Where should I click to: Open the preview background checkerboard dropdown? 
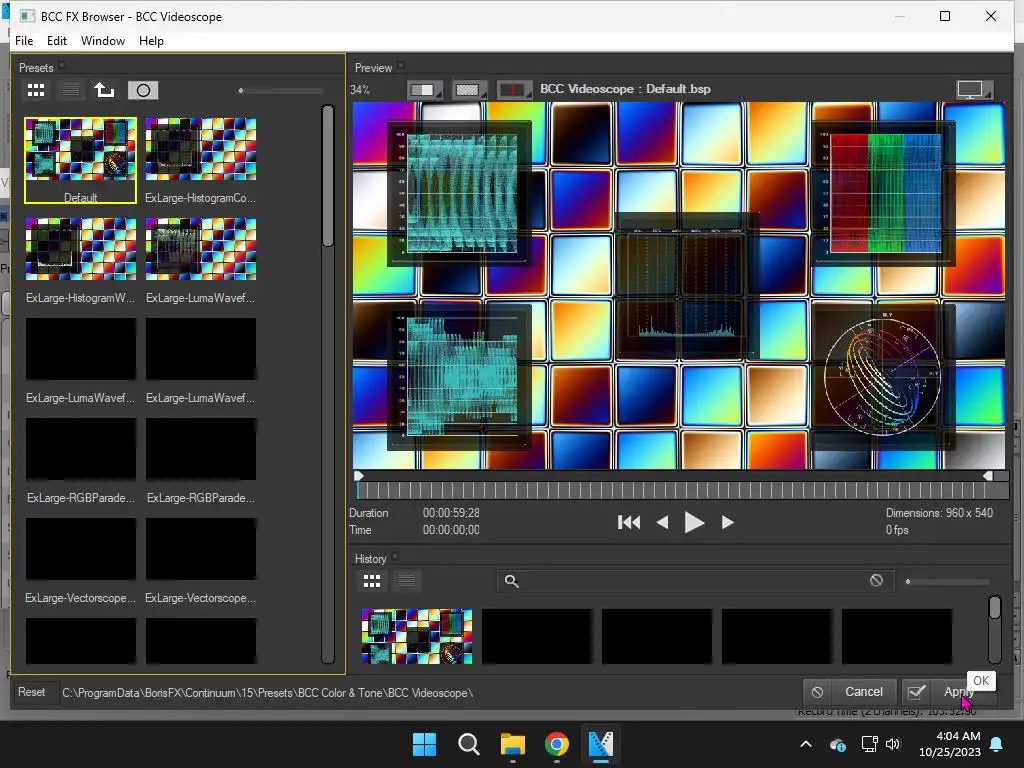click(469, 89)
